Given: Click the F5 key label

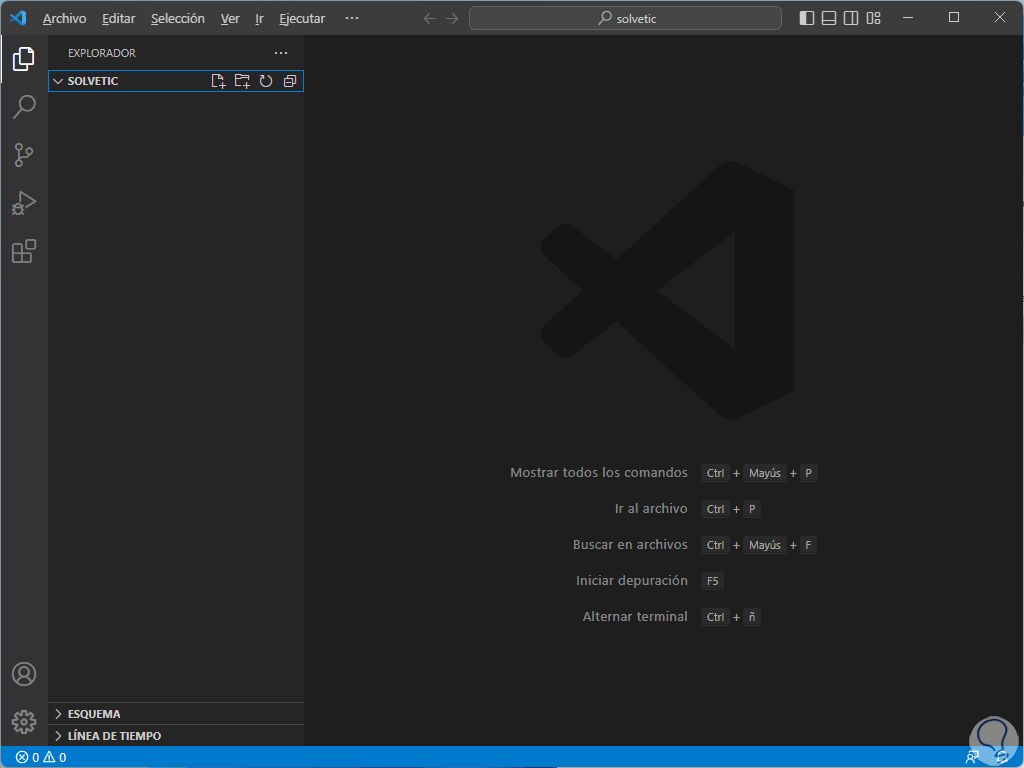Looking at the screenshot, I should (x=712, y=581).
